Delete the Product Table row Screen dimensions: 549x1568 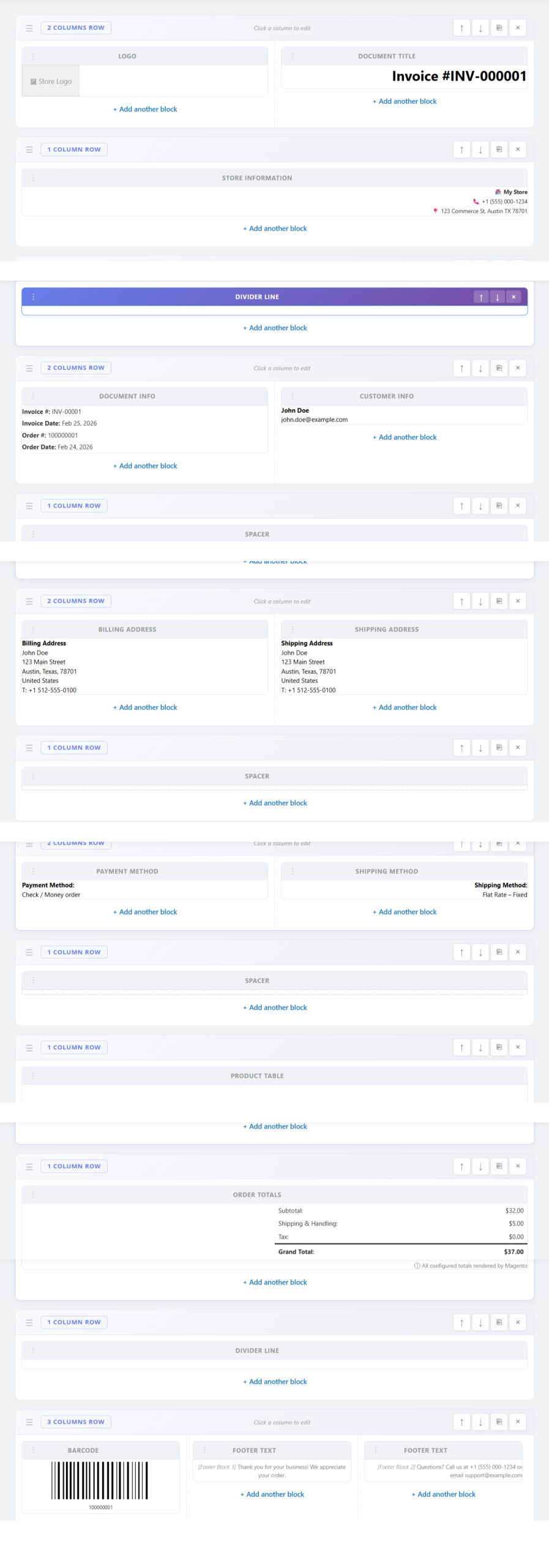click(x=518, y=1047)
